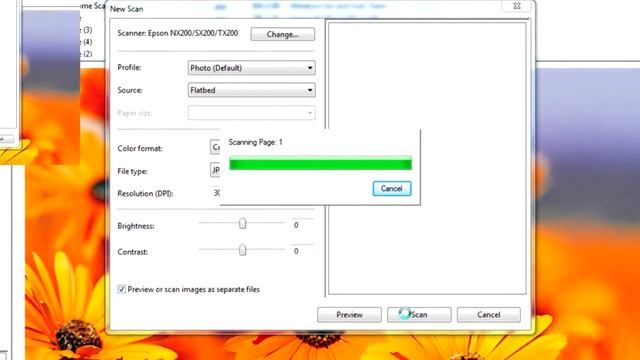Viewport: 640px width, 360px height.
Task: Click the Profile: label
Action: click(x=129, y=67)
